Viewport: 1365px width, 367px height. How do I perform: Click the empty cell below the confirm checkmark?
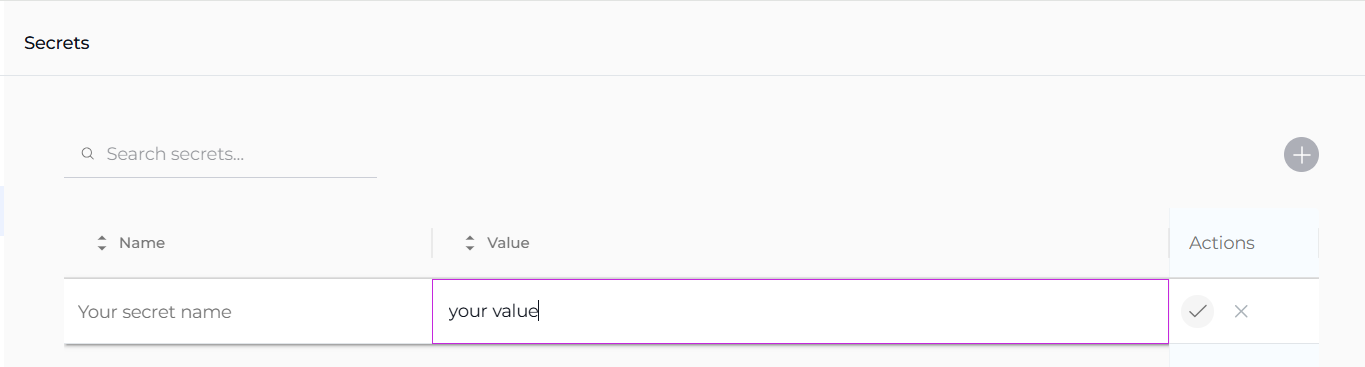click(1244, 356)
